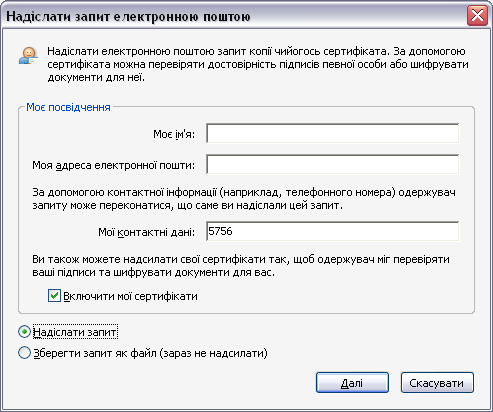493x412 pixels.
Task: Click the Моє ім'я: label
Action: tap(174, 134)
